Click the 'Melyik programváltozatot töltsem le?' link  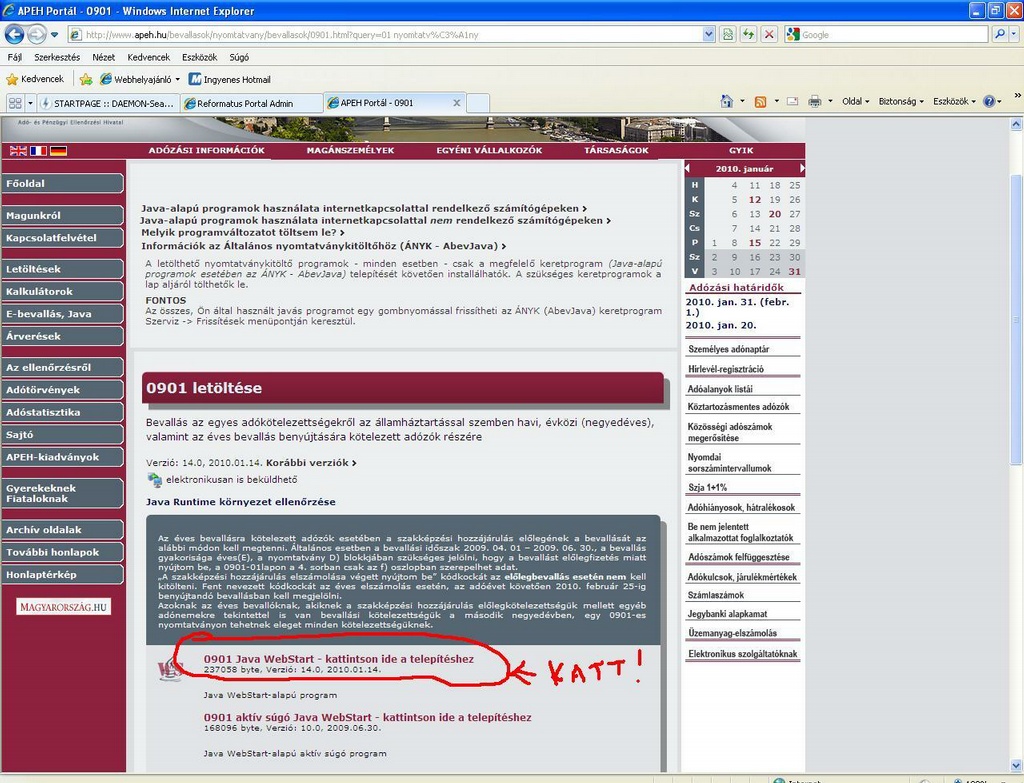[x=242, y=232]
